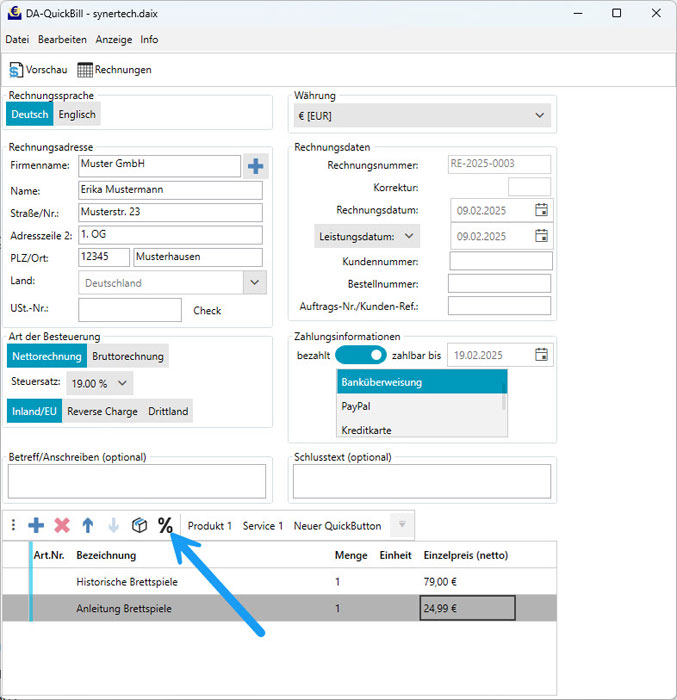Open the Leistungsdatum type dropdown
677x700 pixels.
pos(366,237)
